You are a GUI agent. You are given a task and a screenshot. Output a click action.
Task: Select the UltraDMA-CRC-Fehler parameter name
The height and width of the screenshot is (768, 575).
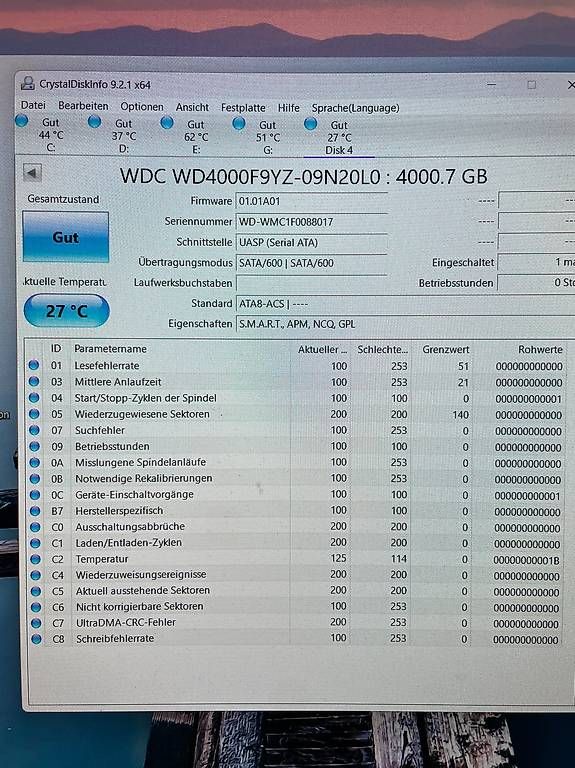pos(126,623)
